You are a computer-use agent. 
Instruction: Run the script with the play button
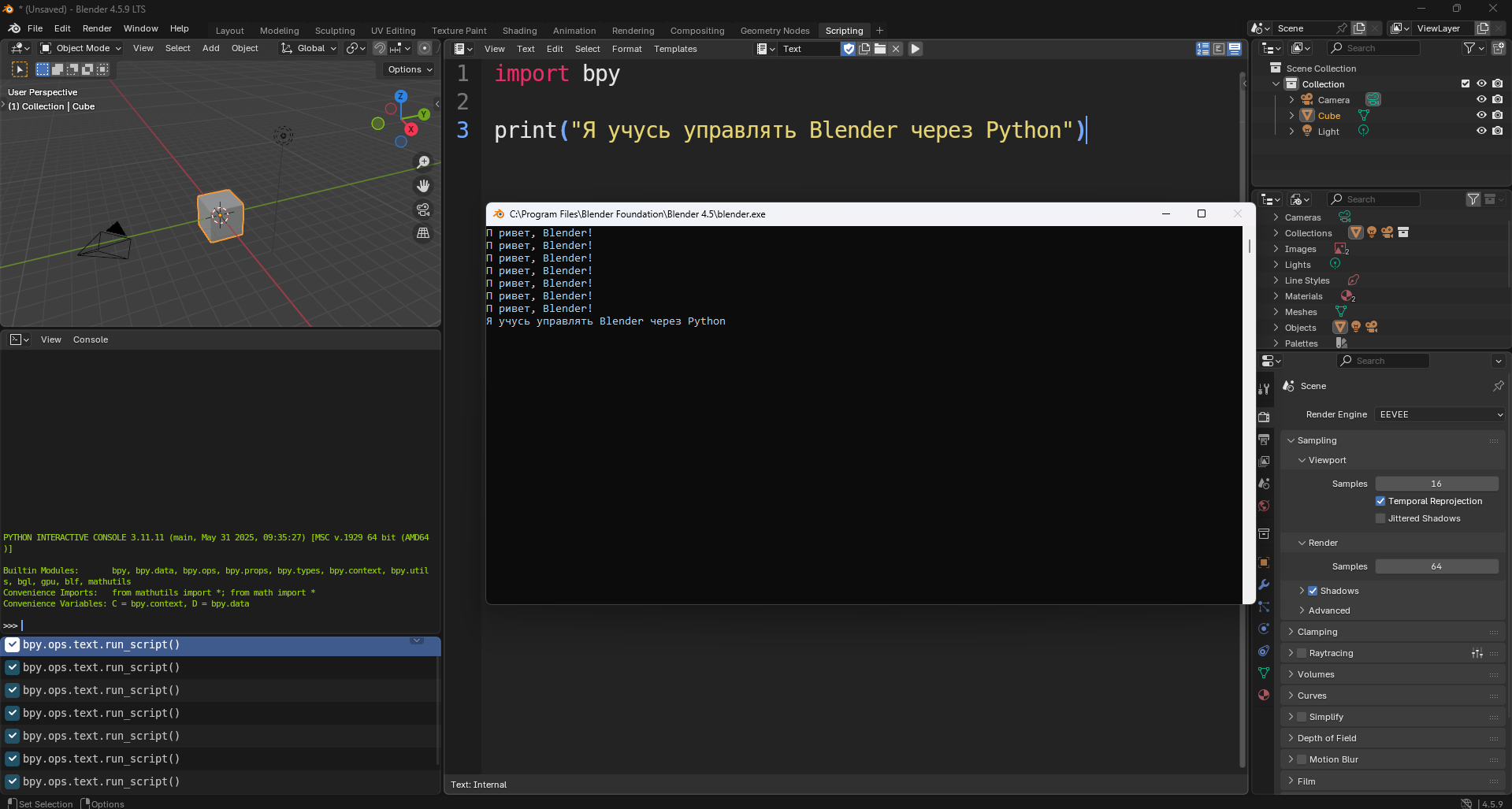(916, 49)
